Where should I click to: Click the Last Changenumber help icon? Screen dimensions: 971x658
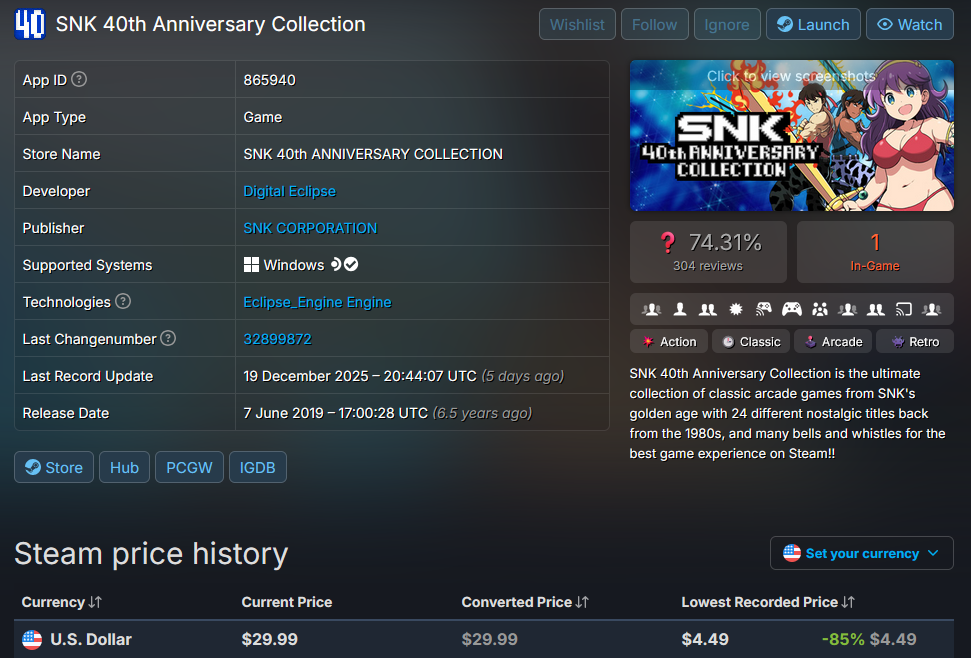(x=168, y=339)
